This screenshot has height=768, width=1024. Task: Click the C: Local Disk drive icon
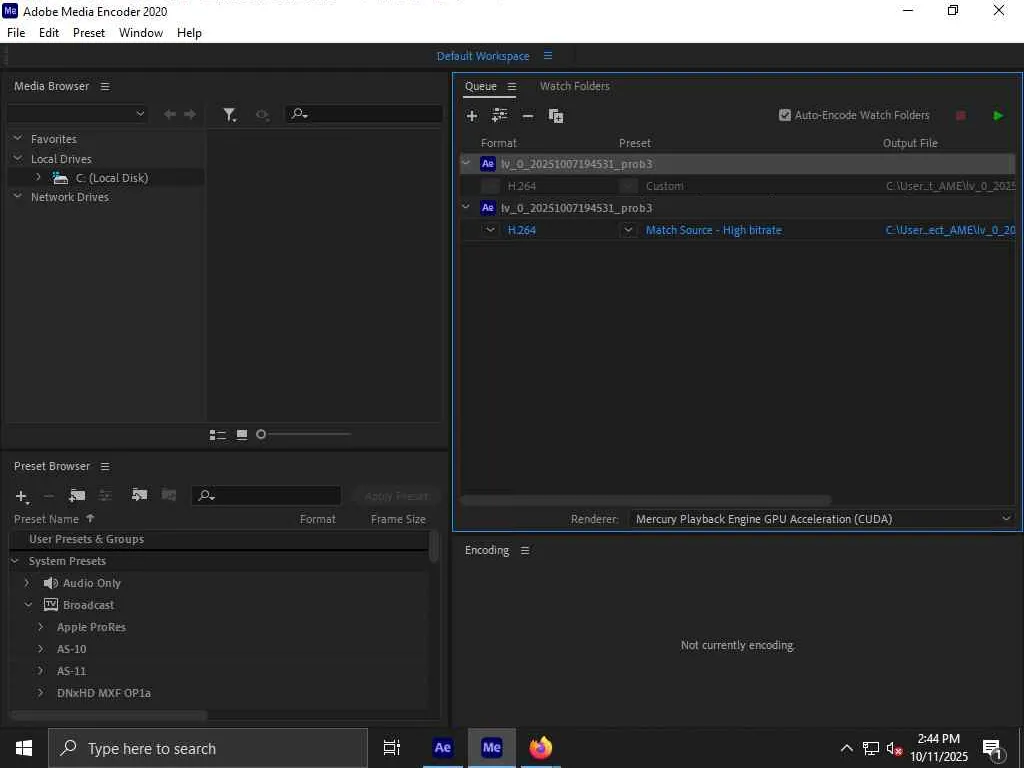(x=61, y=178)
